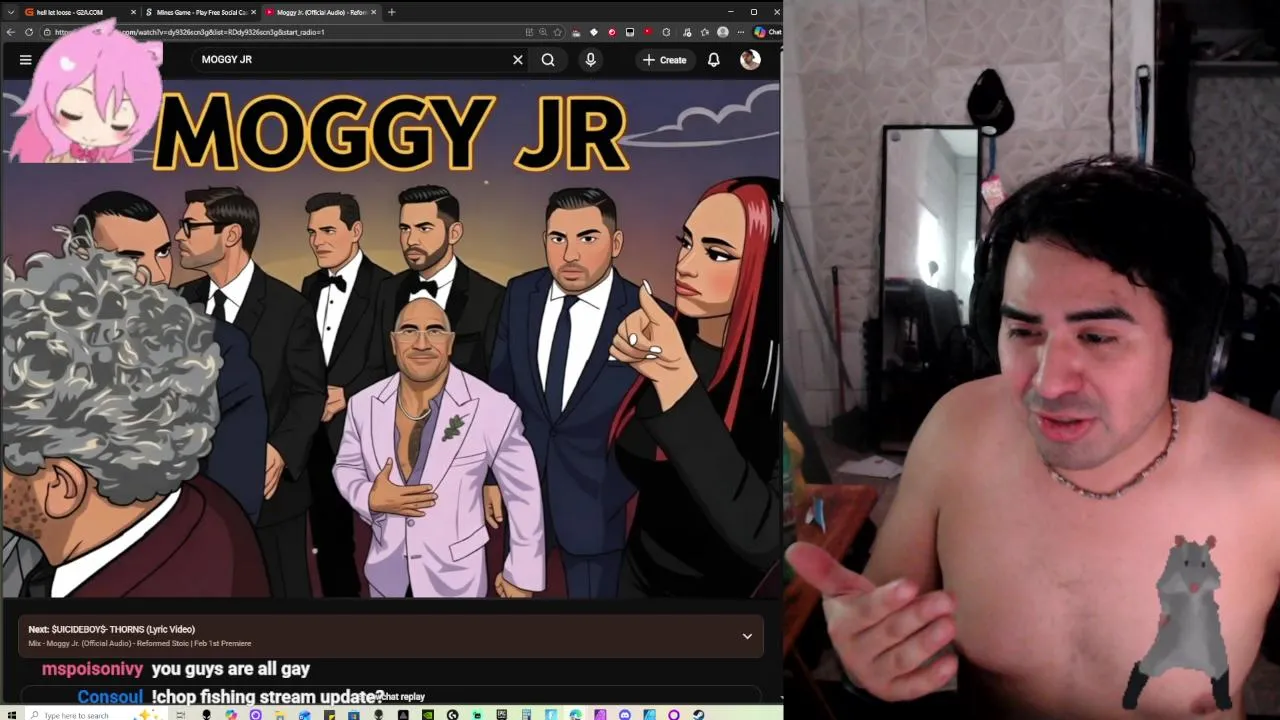Open the tab search dropdown arrow
The image size is (1280, 720).
pyautogui.click(x=9, y=12)
